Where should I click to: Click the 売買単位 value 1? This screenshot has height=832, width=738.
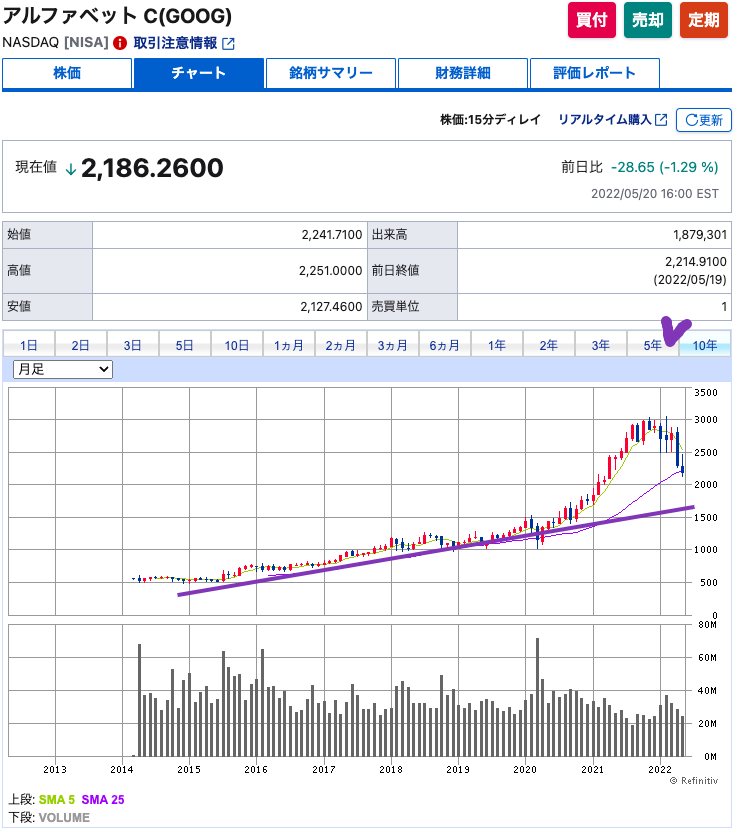pyautogui.click(x=724, y=307)
